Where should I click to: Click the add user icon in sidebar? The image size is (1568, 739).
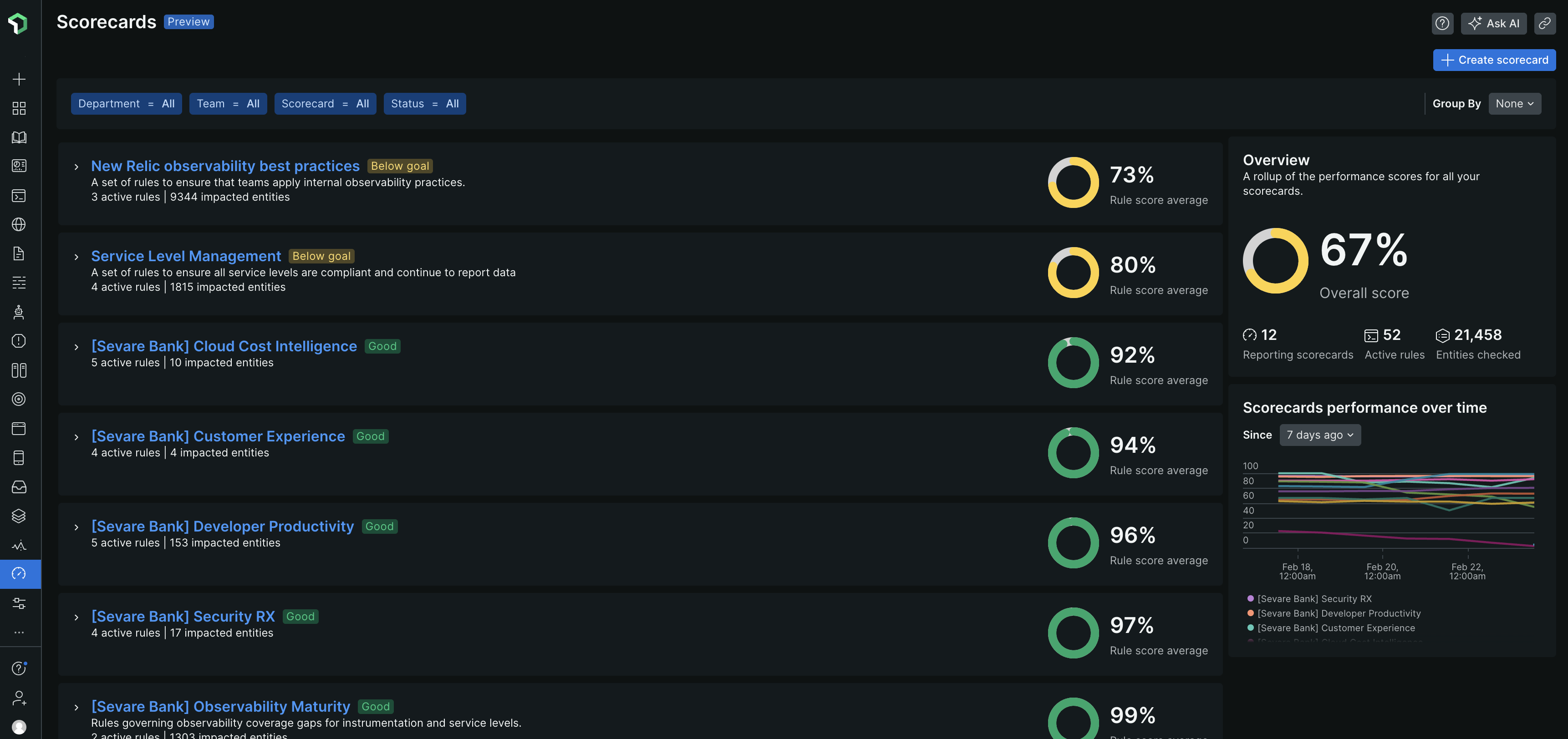(19, 698)
